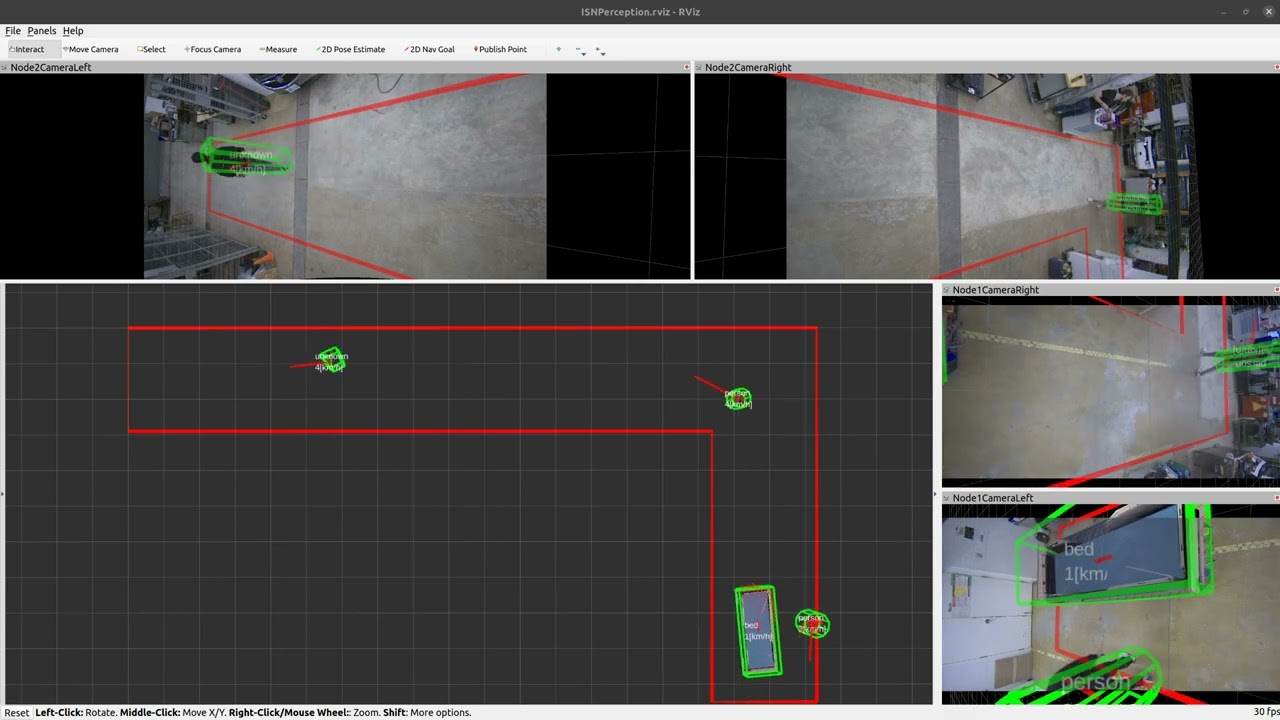The width and height of the screenshot is (1280, 720).
Task: Open the Panels menu
Action: pos(42,31)
